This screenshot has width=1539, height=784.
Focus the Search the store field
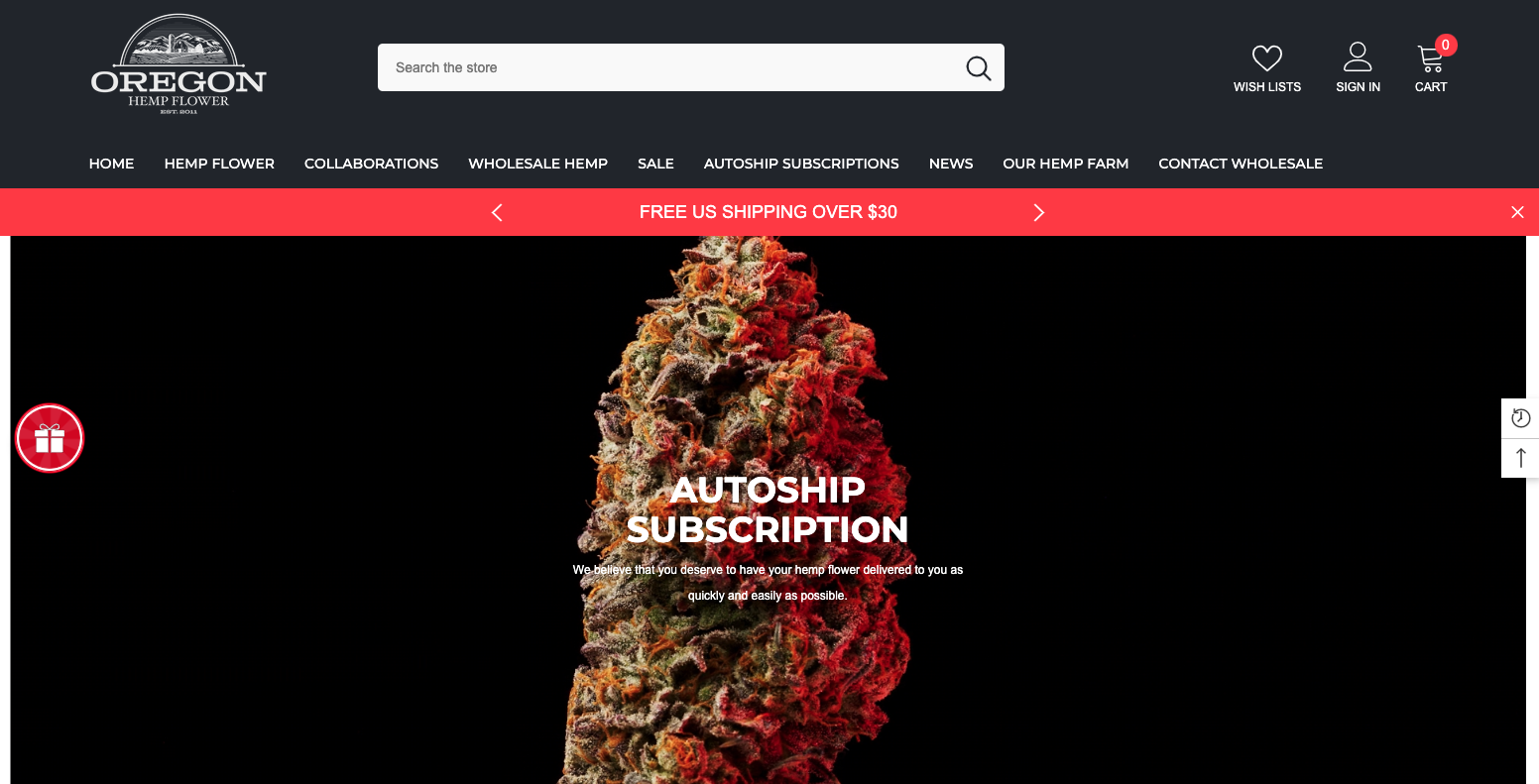669,67
